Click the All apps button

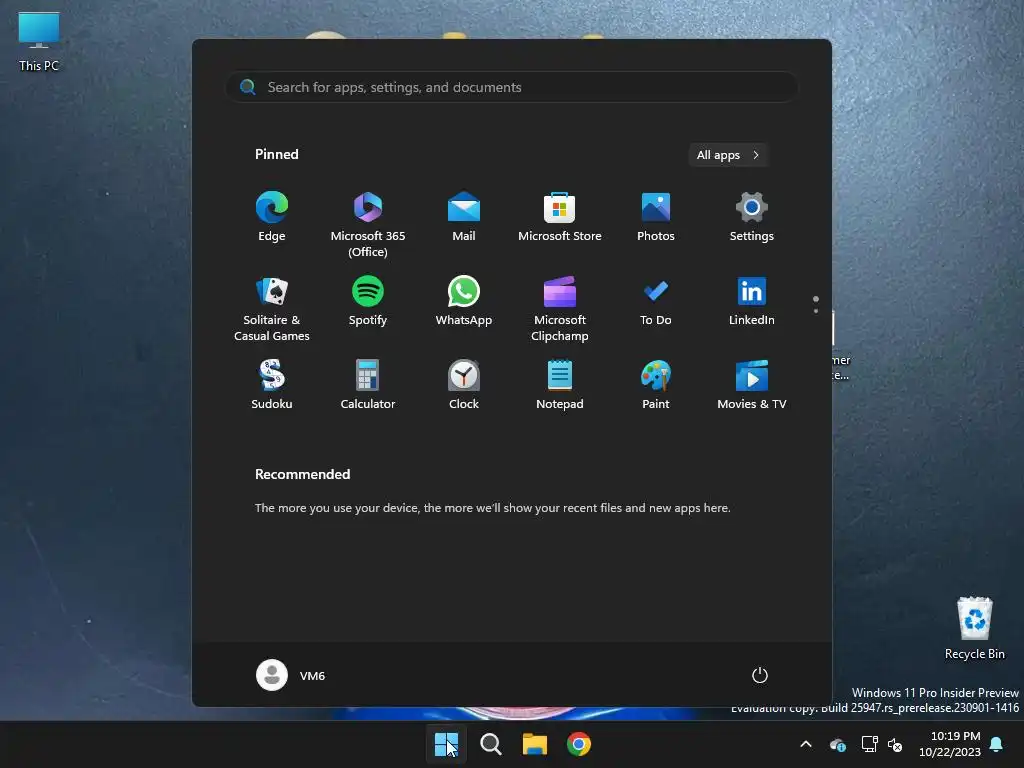pos(728,155)
